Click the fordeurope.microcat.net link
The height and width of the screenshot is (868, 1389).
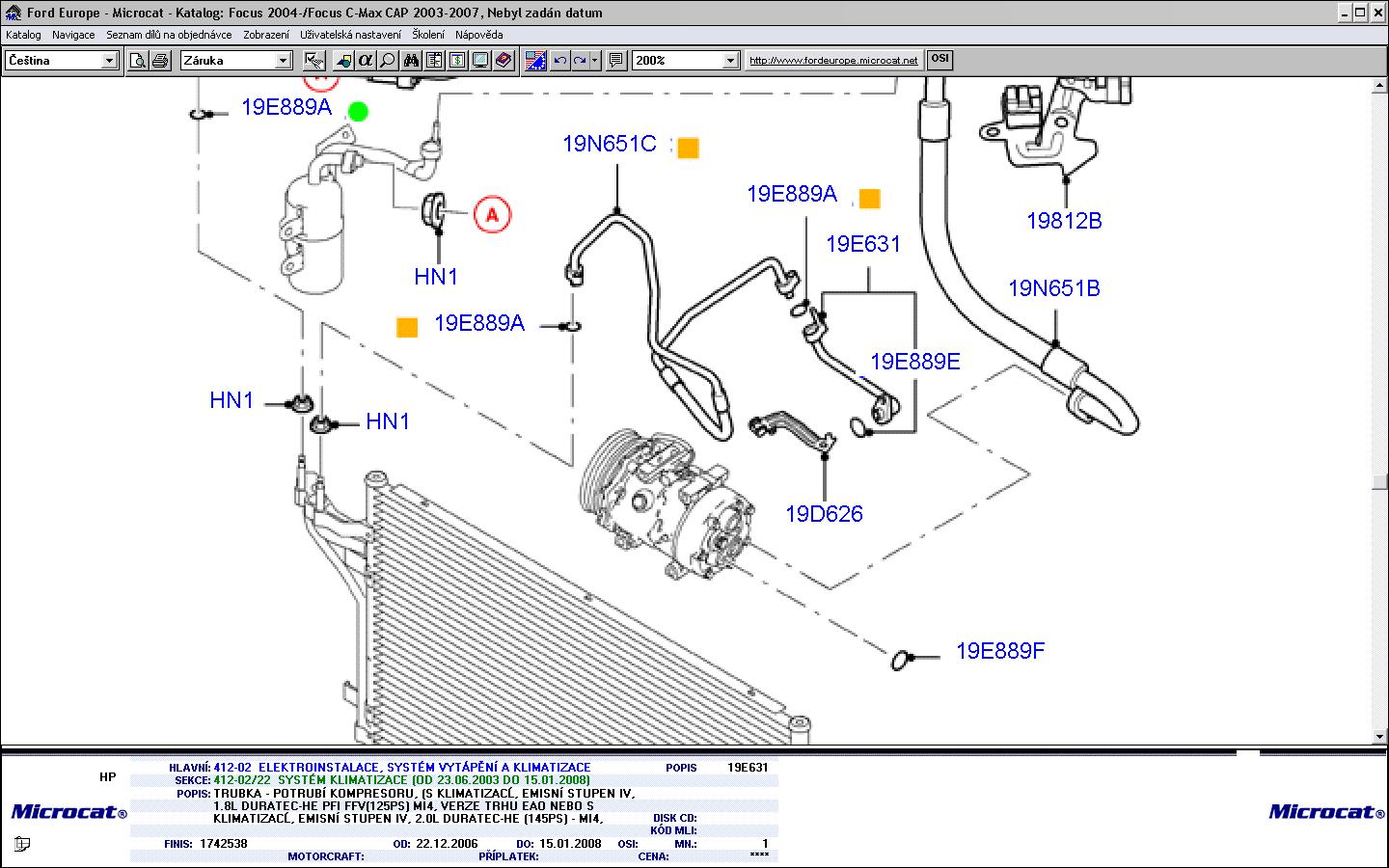[833, 60]
